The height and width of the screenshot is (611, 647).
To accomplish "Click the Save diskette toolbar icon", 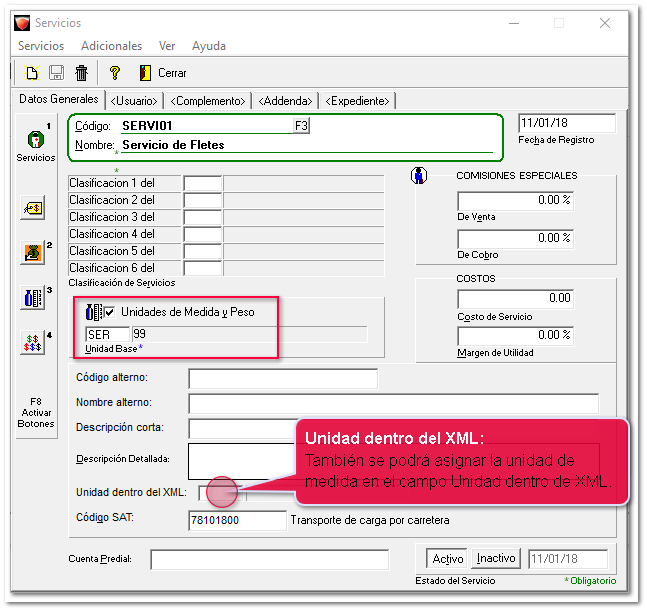I will coord(57,73).
